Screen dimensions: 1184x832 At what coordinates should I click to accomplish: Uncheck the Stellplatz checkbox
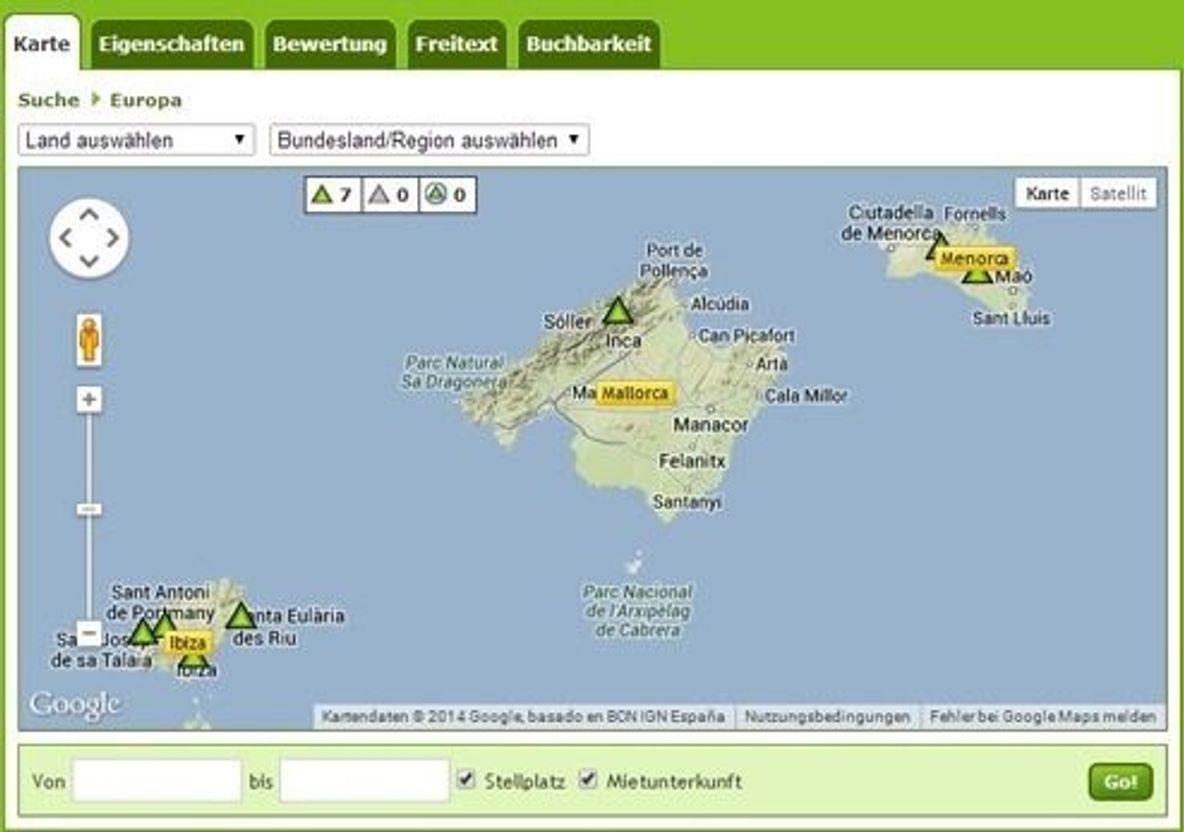coord(466,779)
